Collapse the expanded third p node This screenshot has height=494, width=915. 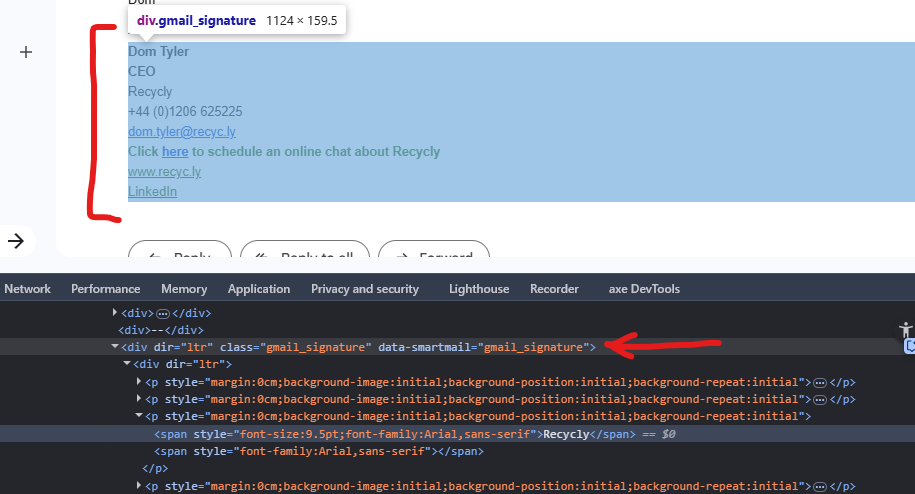pyautogui.click(x=138, y=416)
